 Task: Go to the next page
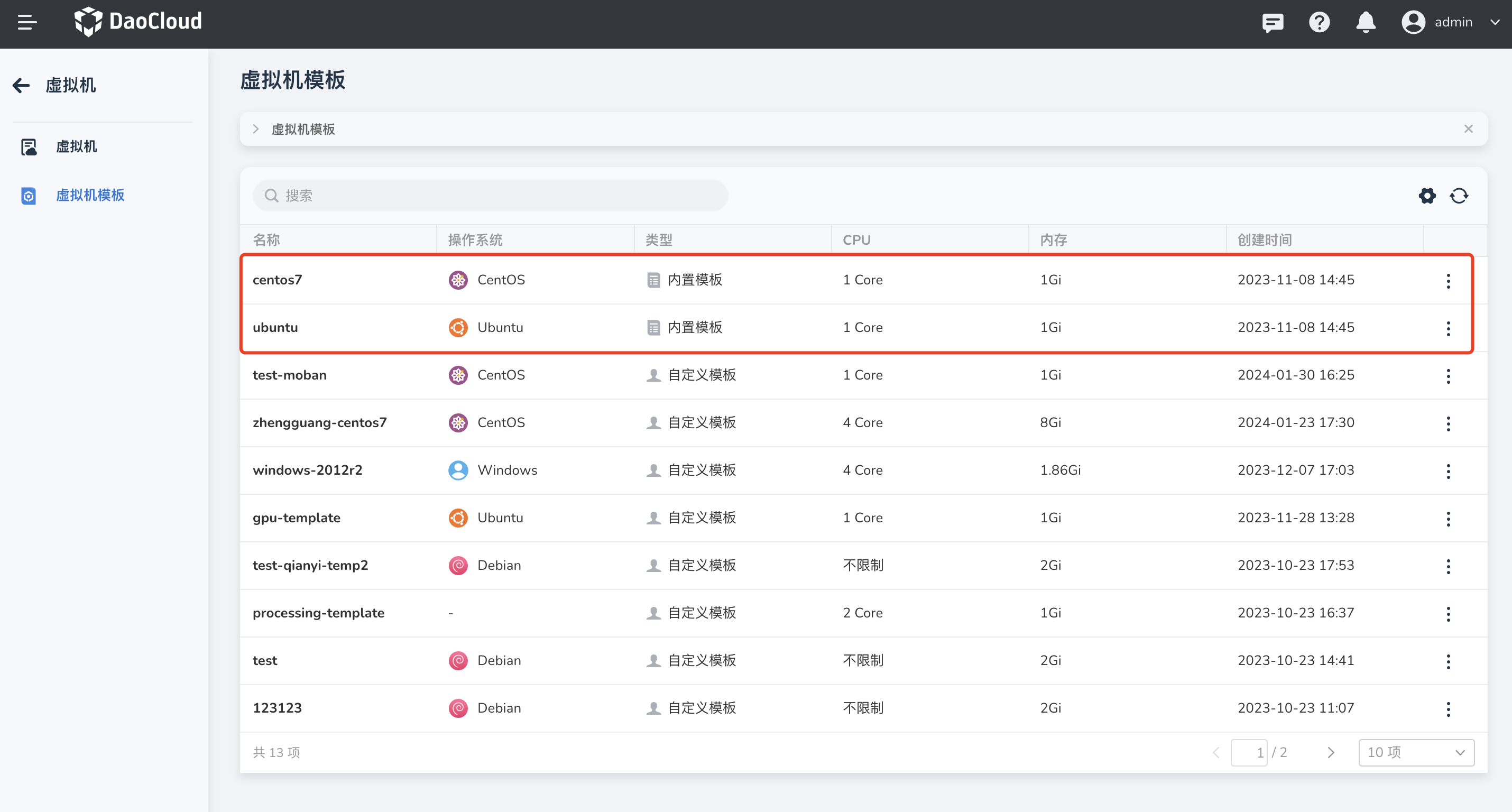point(1331,752)
